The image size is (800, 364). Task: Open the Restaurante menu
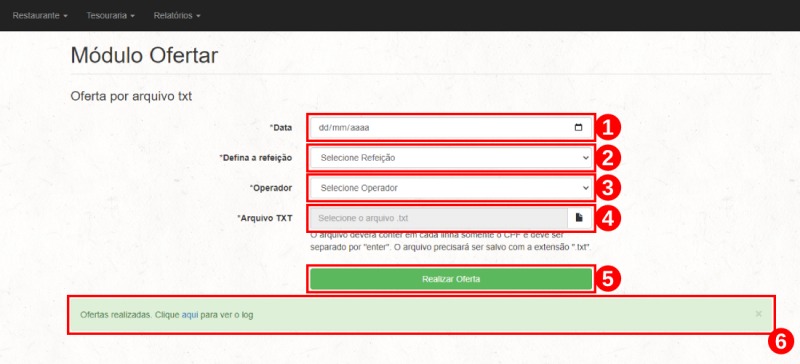point(40,15)
